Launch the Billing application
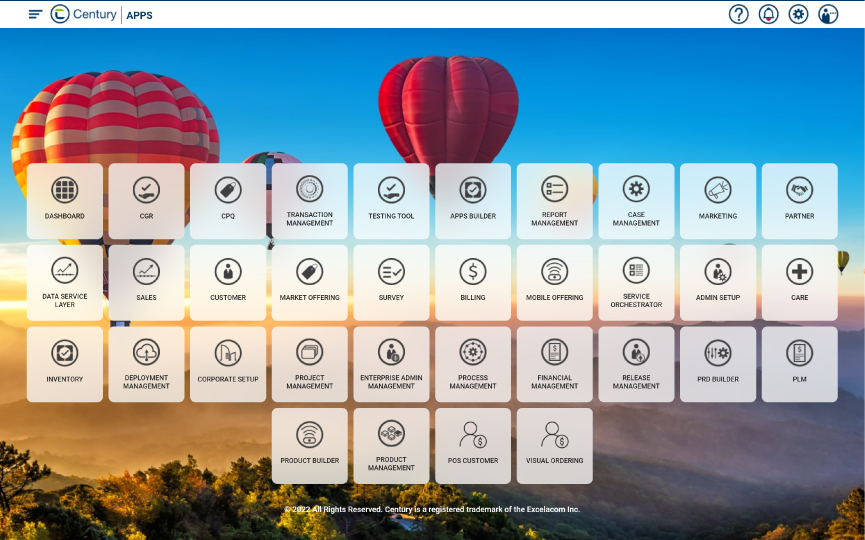The height and width of the screenshot is (540, 865). pos(473,283)
